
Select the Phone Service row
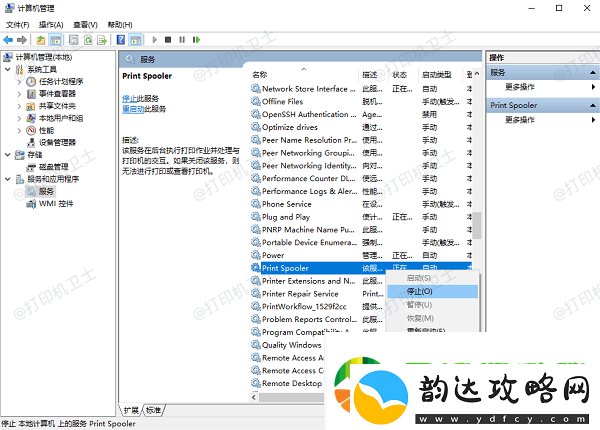coord(361,204)
